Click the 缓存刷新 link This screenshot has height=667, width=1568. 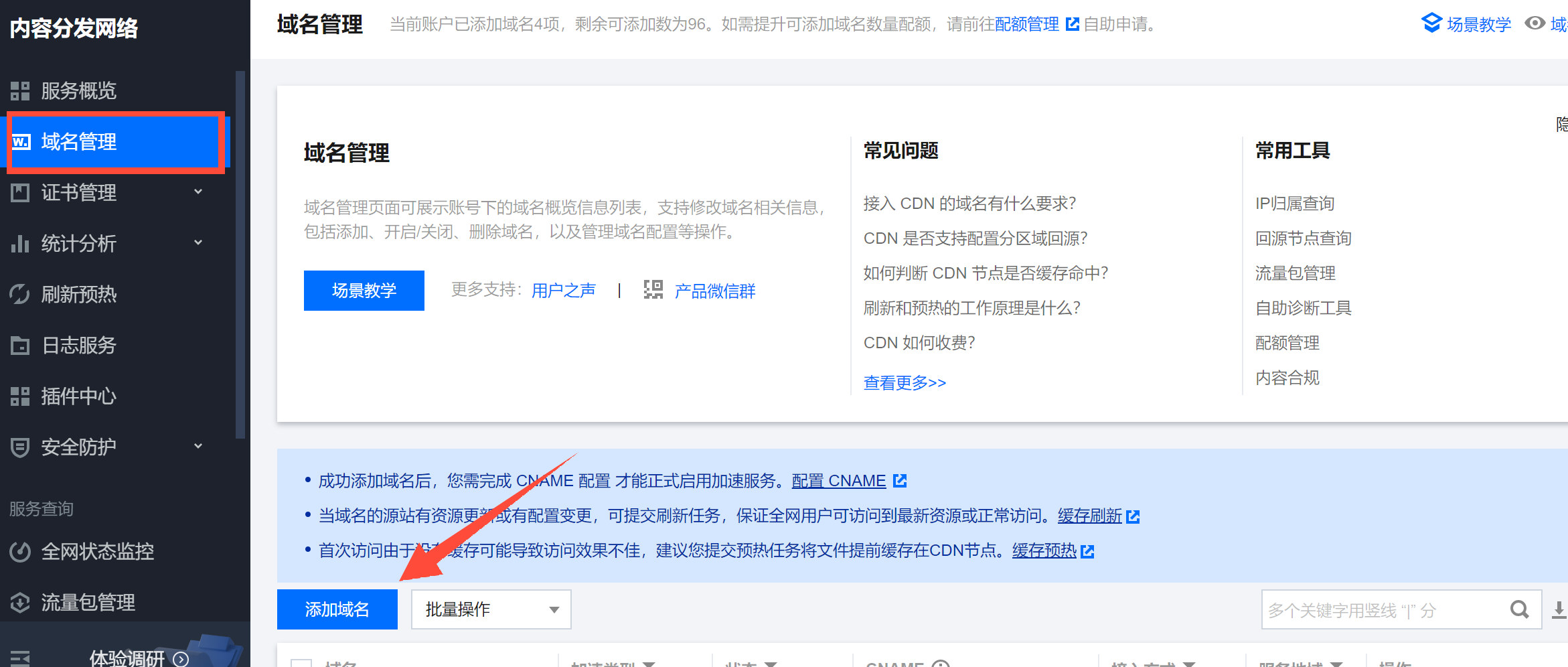click(1090, 516)
